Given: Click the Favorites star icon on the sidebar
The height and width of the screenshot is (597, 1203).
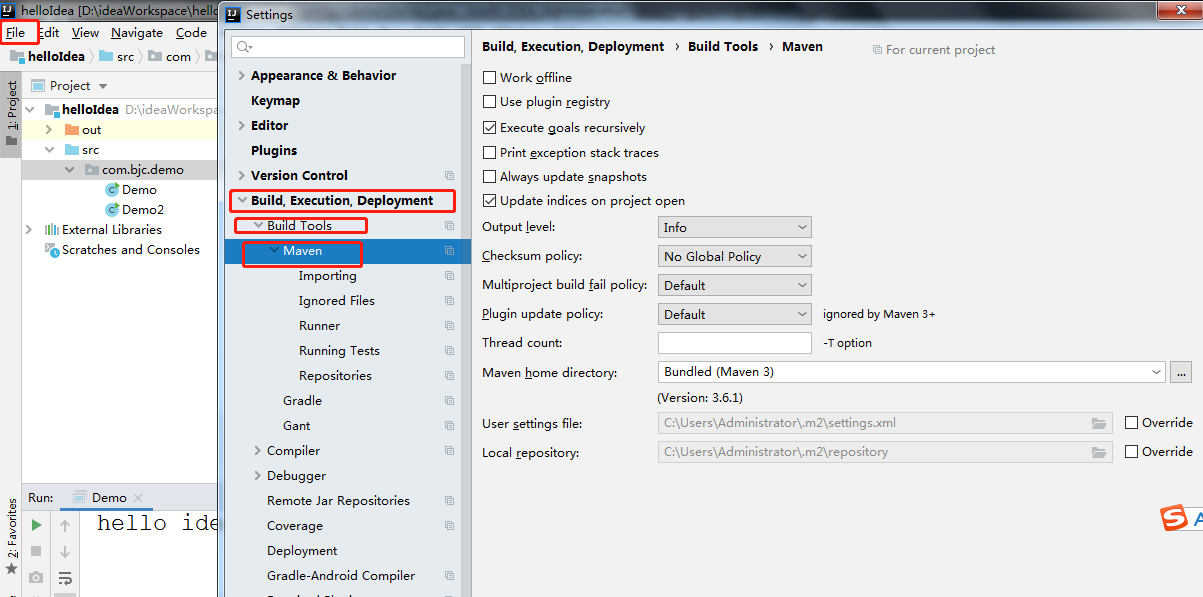Looking at the screenshot, I should click(11, 569).
